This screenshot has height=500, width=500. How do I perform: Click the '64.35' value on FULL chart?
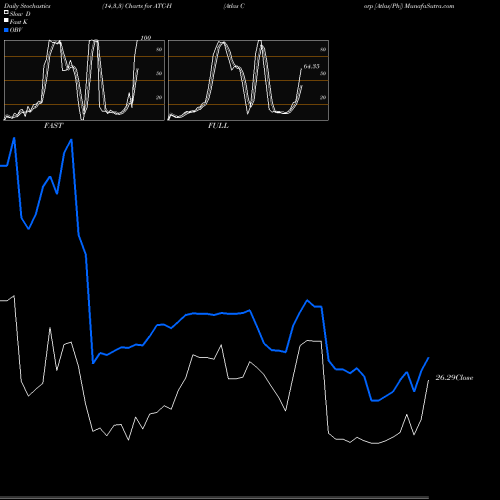click(x=311, y=66)
